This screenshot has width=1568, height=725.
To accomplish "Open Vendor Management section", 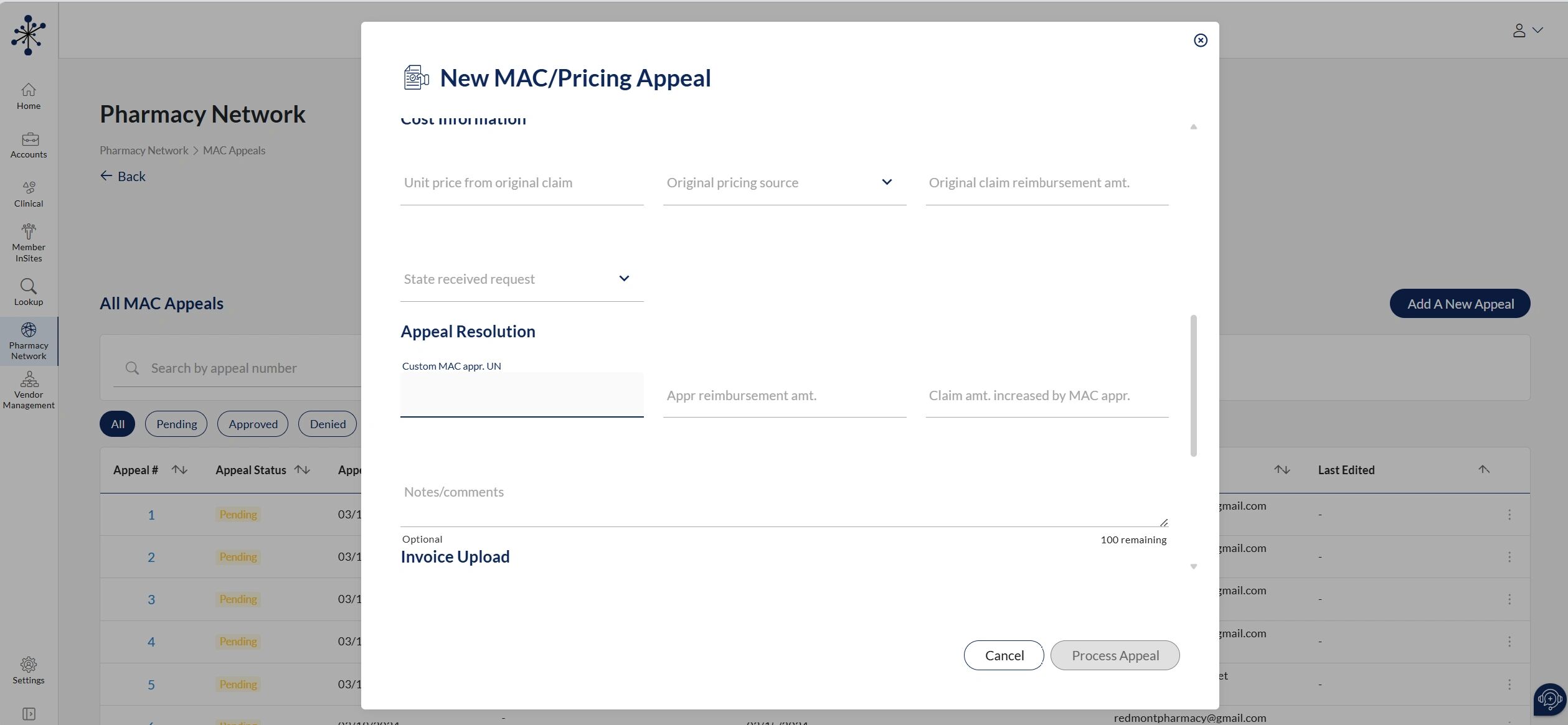I will [x=29, y=390].
